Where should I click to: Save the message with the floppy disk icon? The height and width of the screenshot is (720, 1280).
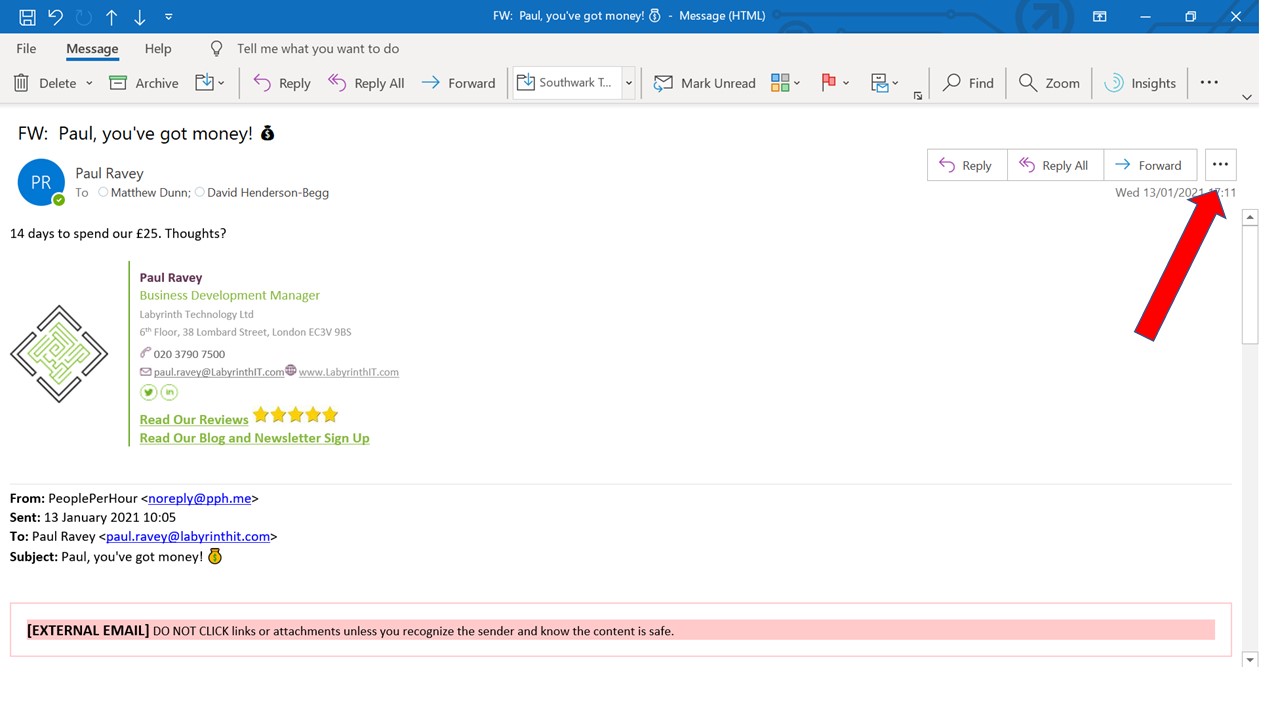(x=27, y=17)
